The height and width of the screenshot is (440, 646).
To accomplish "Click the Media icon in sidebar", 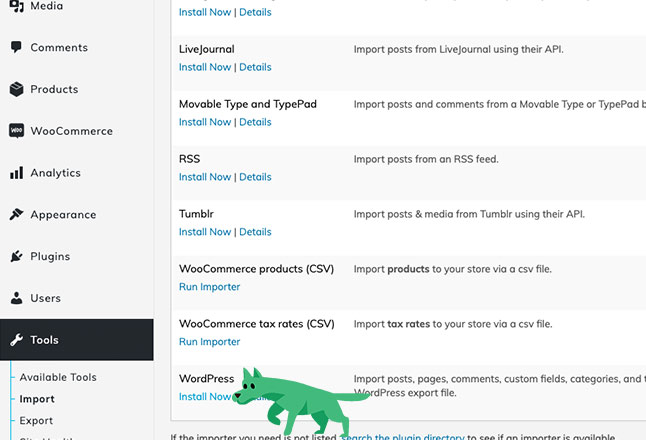I will 16,6.
